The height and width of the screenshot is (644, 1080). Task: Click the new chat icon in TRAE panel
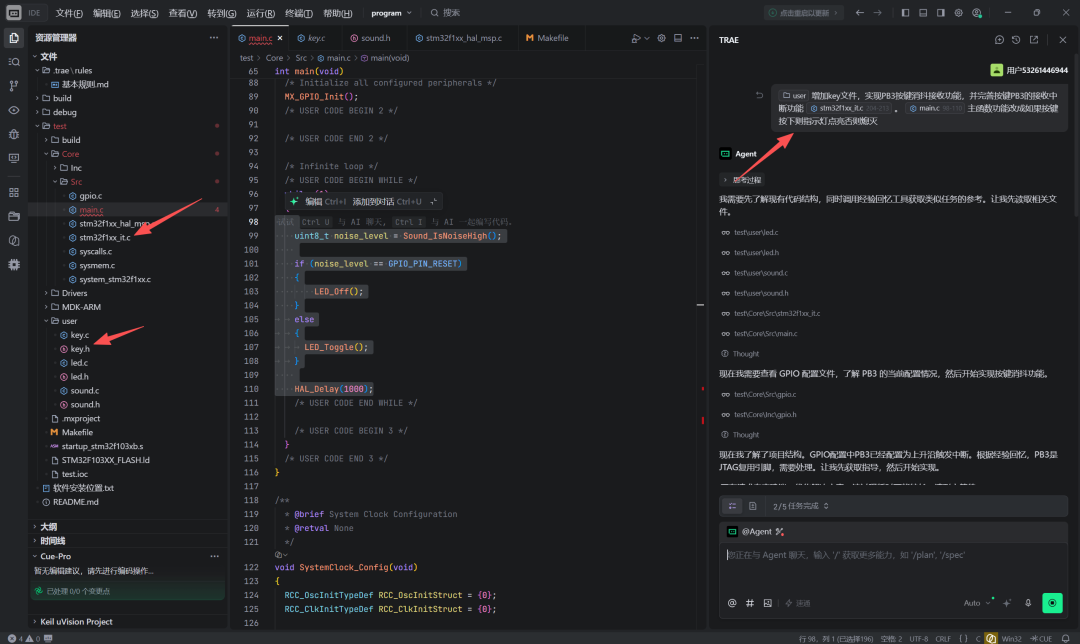click(x=999, y=40)
